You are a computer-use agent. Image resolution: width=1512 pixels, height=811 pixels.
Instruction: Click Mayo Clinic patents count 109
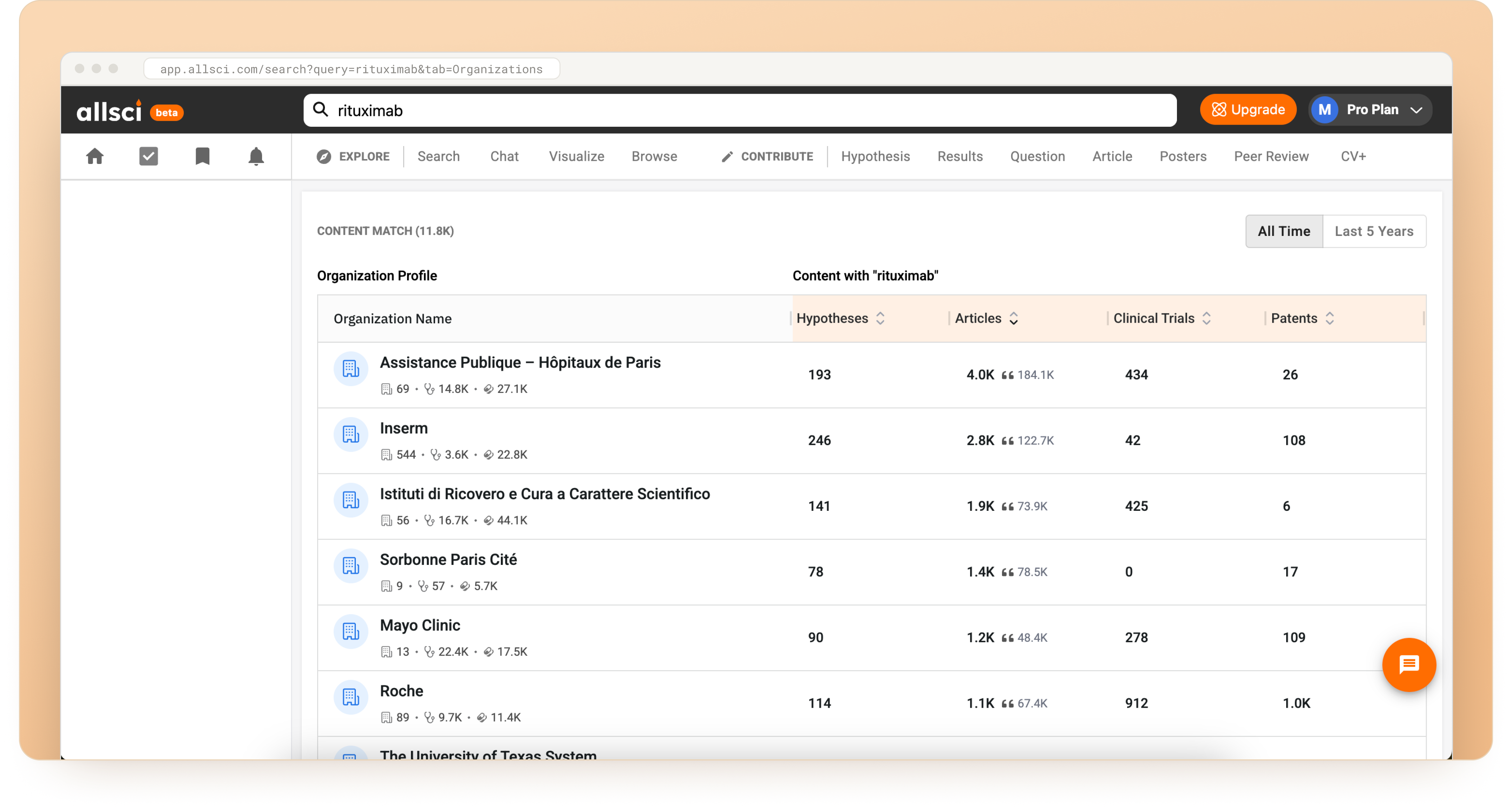1294,638
